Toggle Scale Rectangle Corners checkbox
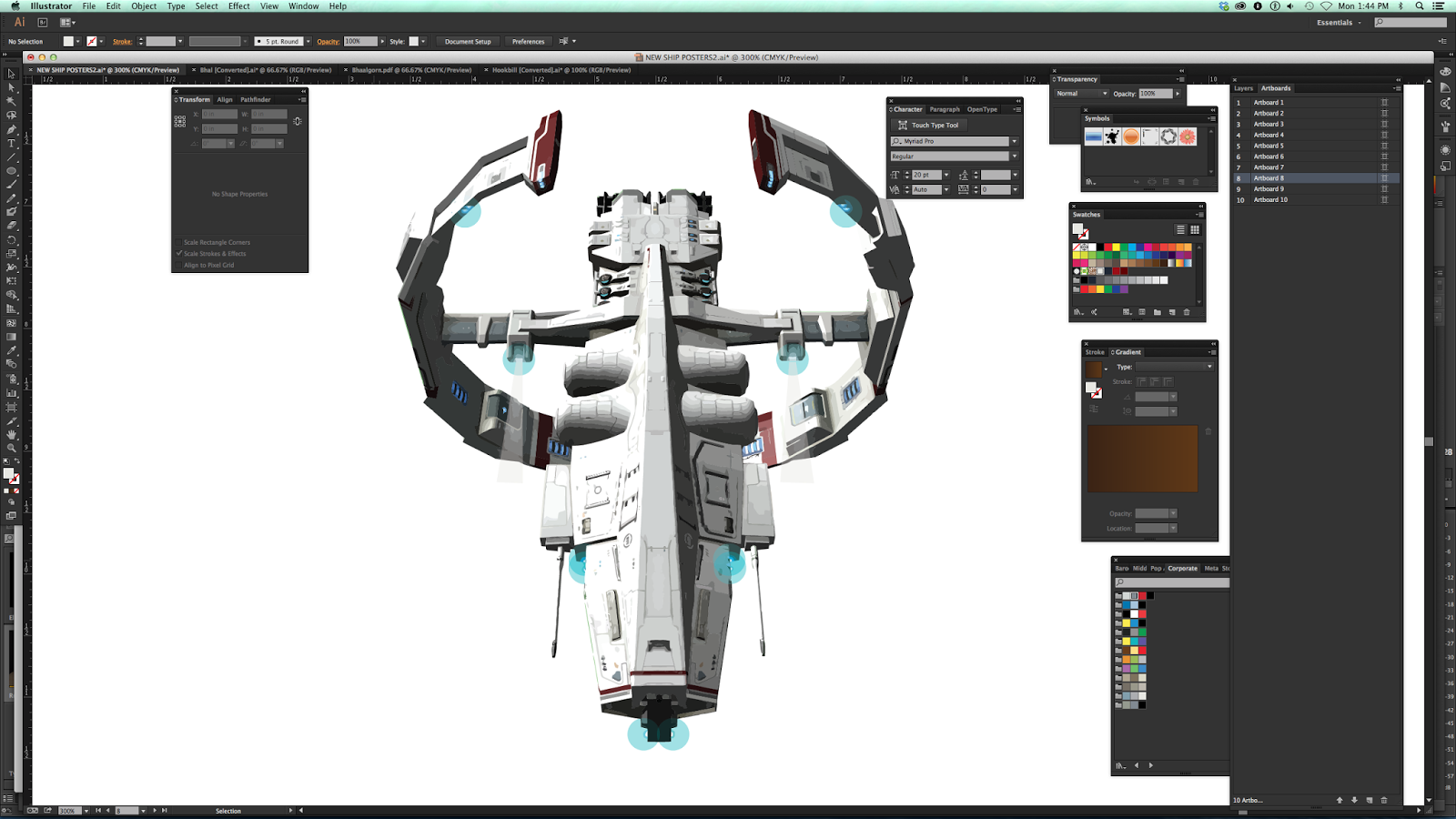This screenshot has height=819, width=1456. tap(179, 242)
